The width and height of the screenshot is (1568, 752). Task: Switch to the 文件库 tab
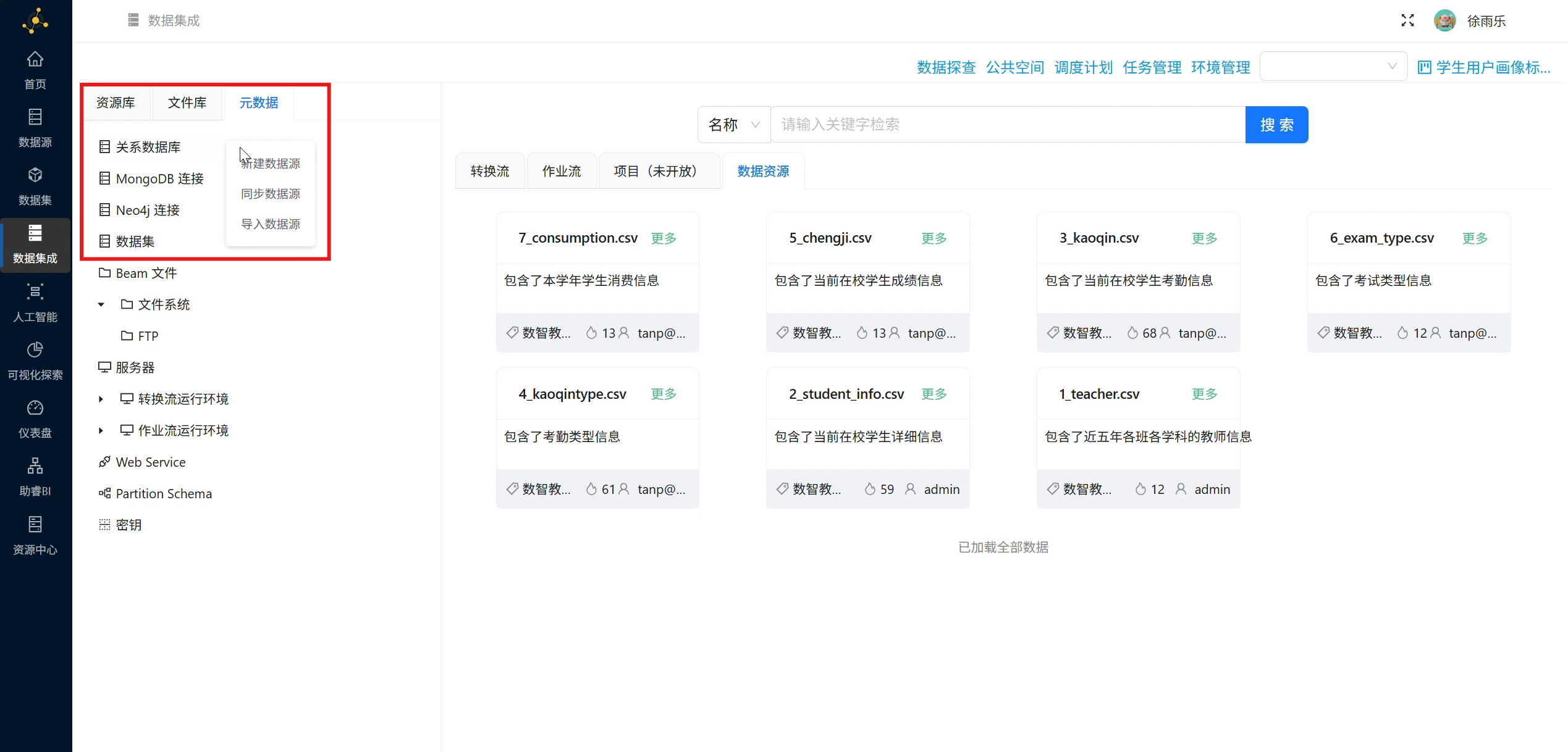coord(187,102)
